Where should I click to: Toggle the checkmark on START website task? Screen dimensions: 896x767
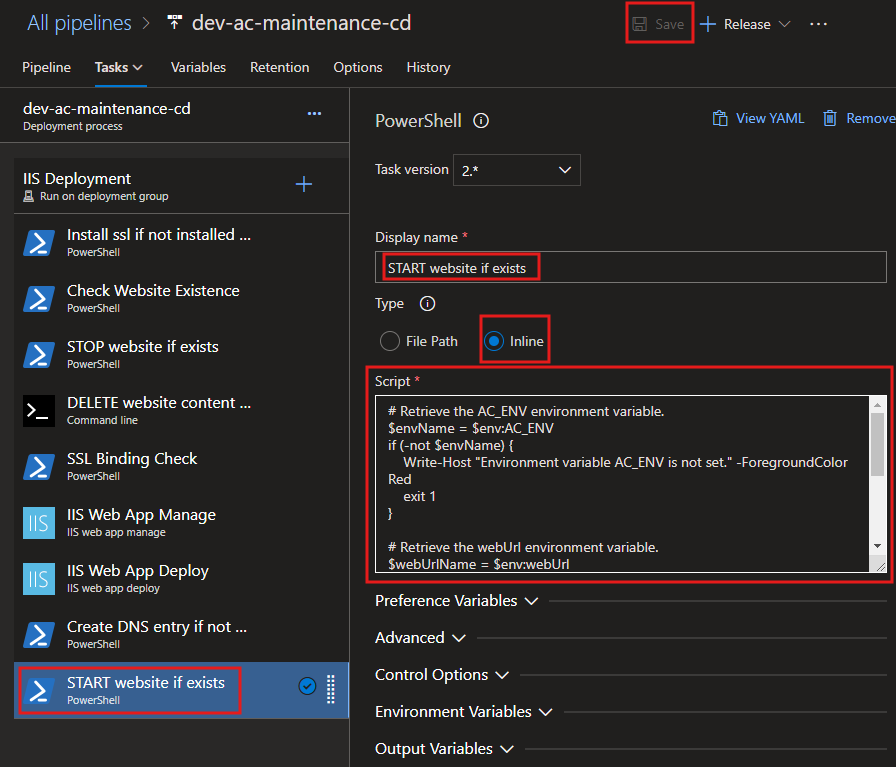307,686
